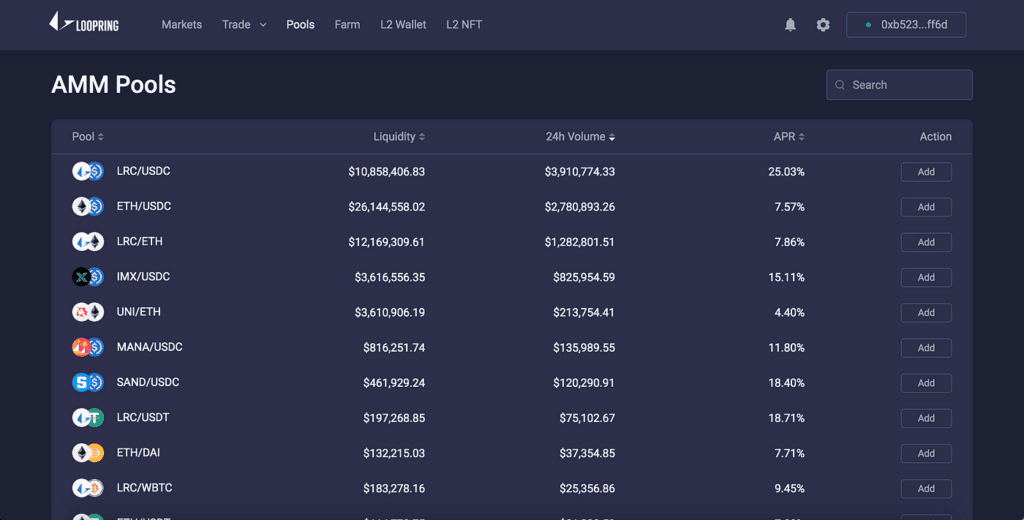
Task: Select the UNI/ETH pool name
Action: click(138, 312)
